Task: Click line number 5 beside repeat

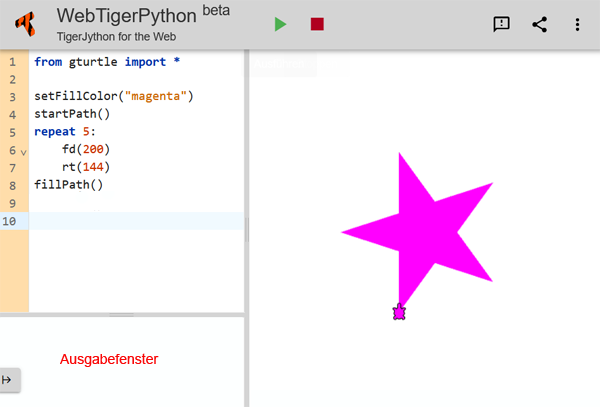Action: [x=12, y=132]
